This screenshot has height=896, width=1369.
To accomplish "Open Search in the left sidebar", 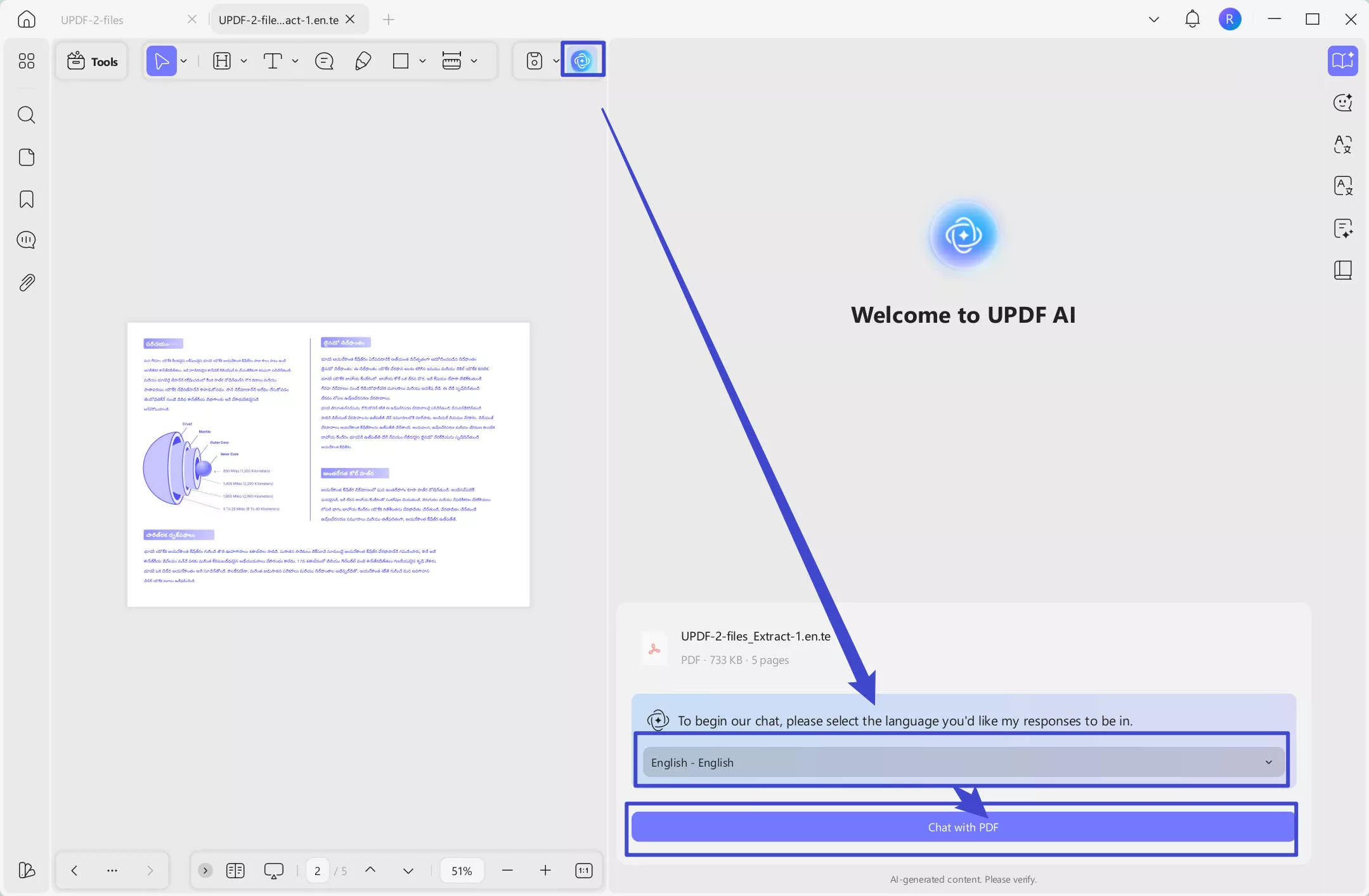I will (27, 115).
